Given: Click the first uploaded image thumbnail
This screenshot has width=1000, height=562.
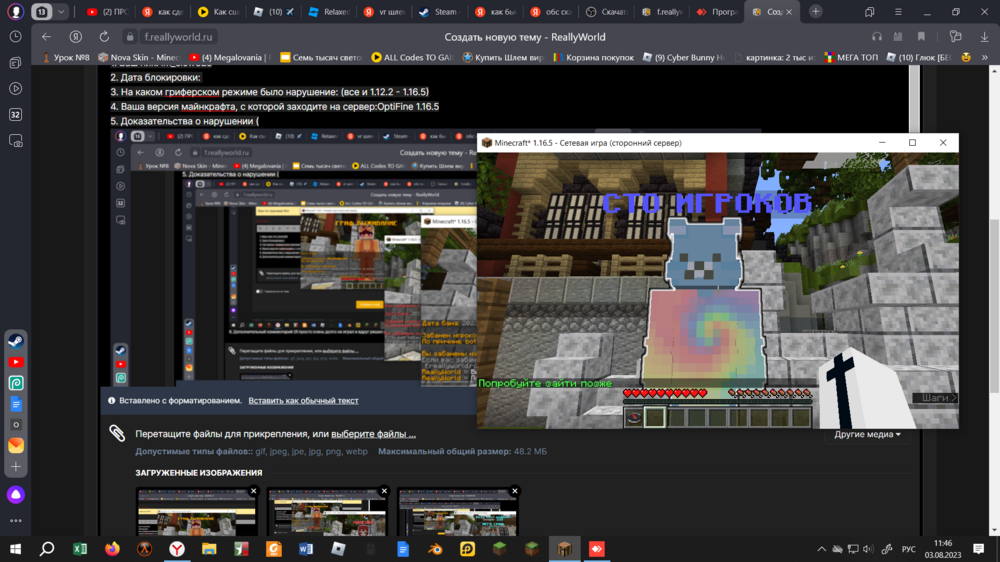Looking at the screenshot, I should coord(196,512).
